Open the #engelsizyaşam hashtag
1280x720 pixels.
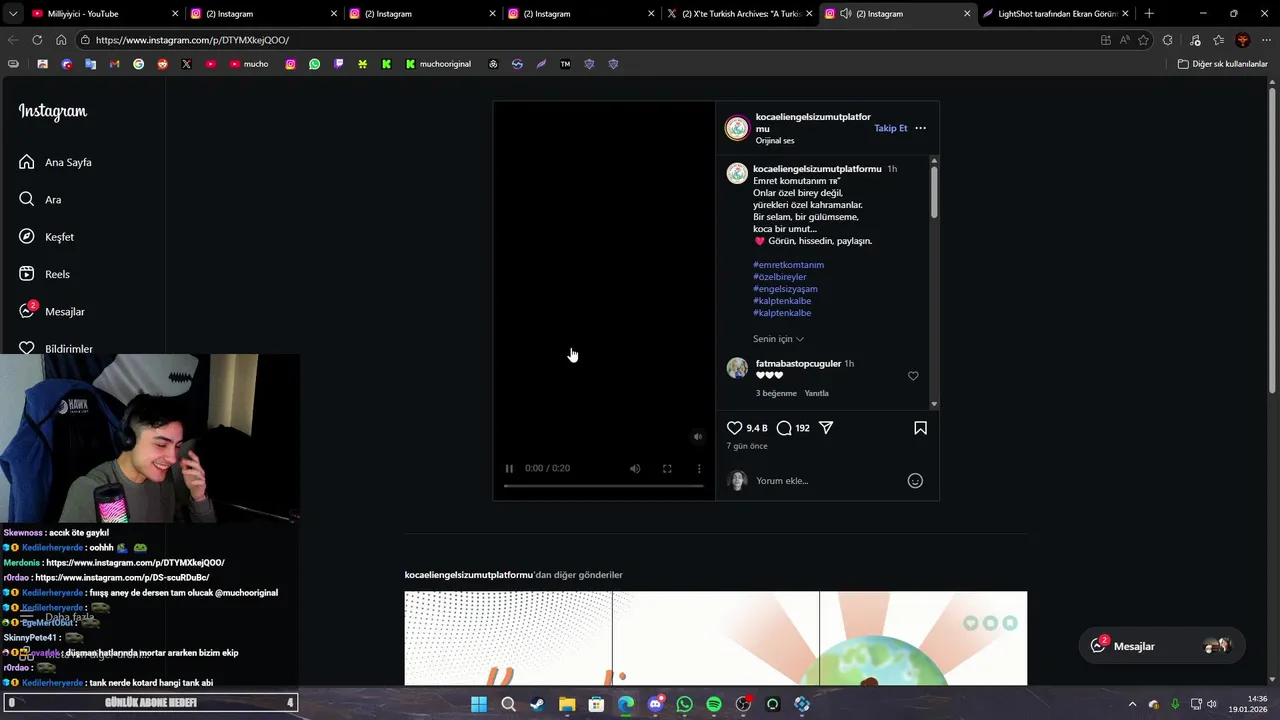pos(785,289)
